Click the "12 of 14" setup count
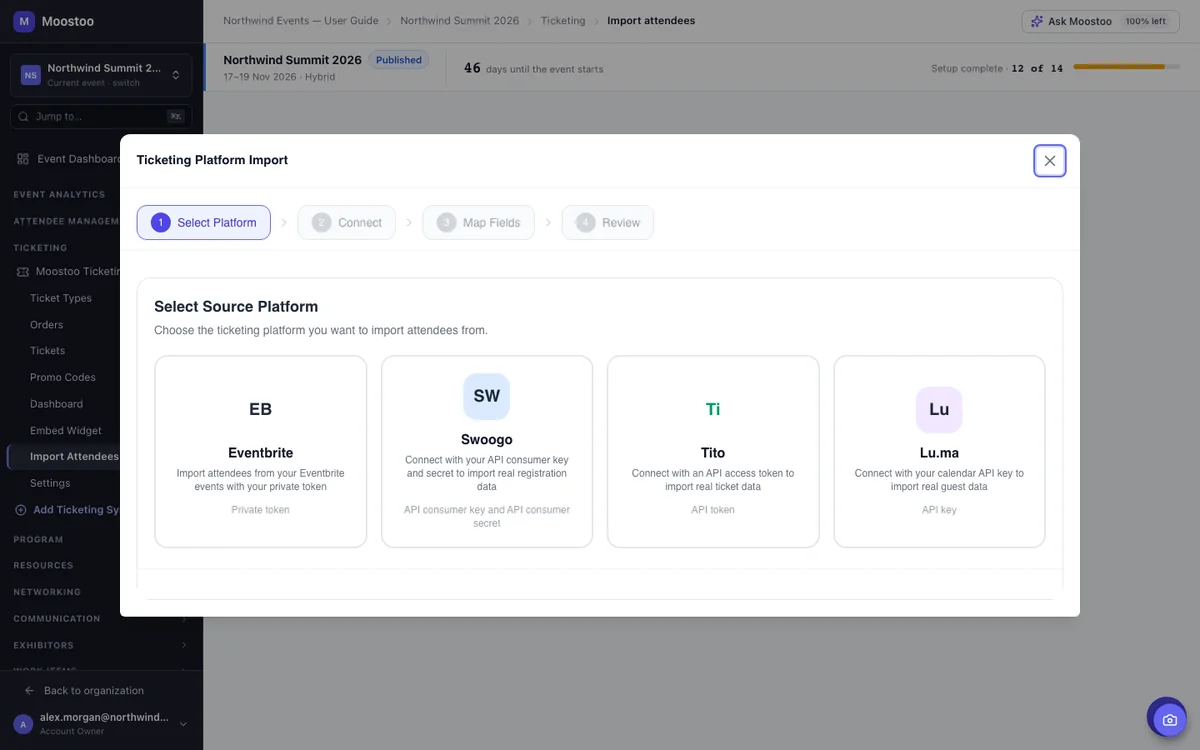The image size is (1200, 750). click(x=1037, y=68)
